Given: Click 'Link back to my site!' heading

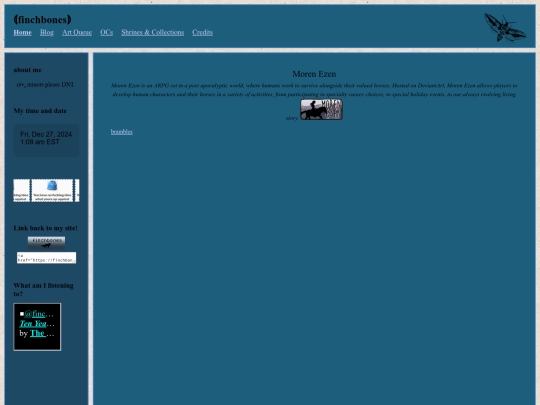Looking at the screenshot, I should (45, 228).
